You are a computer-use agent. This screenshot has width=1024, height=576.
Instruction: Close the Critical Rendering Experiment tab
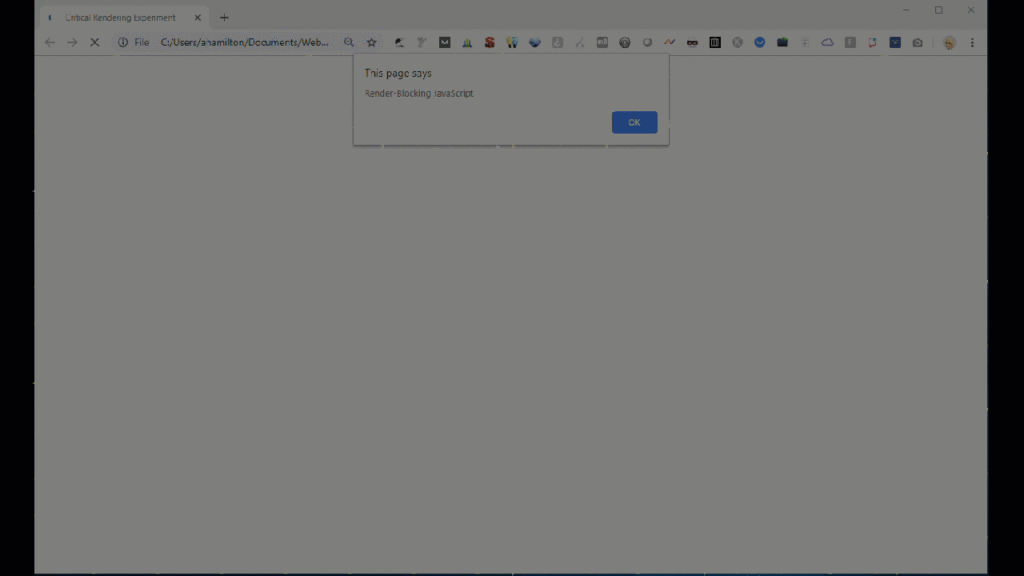tap(195, 18)
